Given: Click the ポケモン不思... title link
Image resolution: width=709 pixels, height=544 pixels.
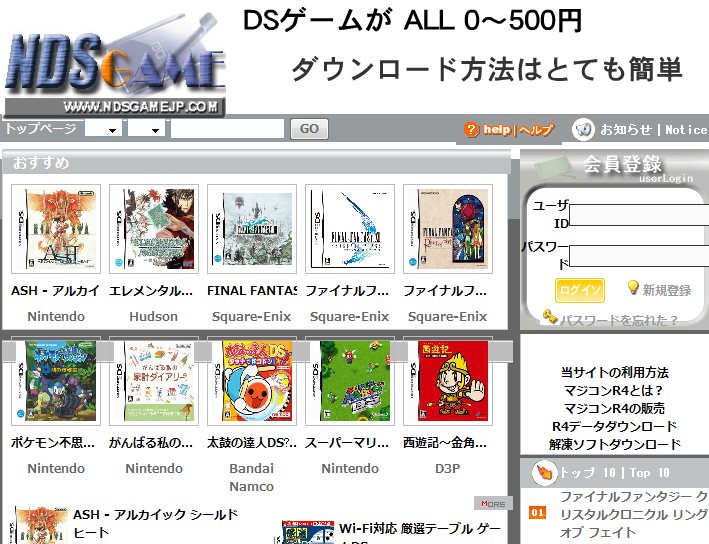Looking at the screenshot, I should 53,443.
